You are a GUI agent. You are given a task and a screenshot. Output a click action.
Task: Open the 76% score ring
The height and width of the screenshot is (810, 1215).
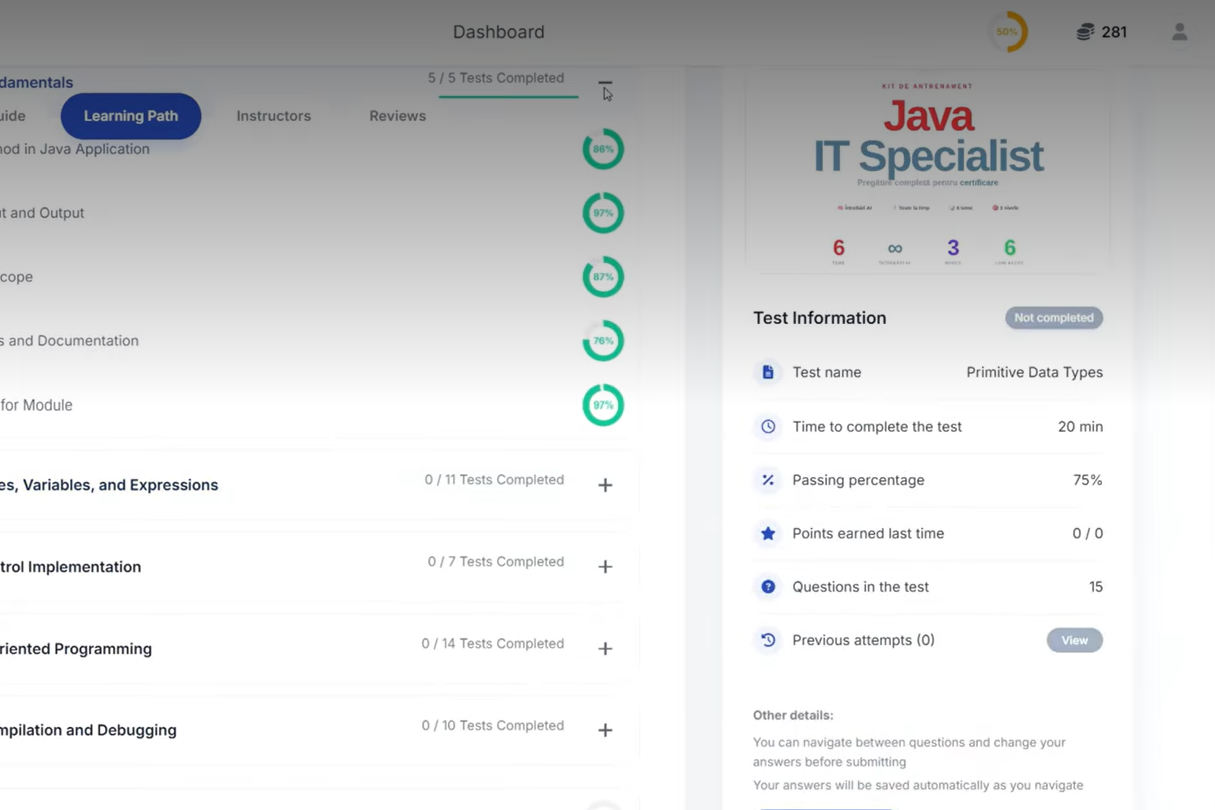pyautogui.click(x=603, y=341)
